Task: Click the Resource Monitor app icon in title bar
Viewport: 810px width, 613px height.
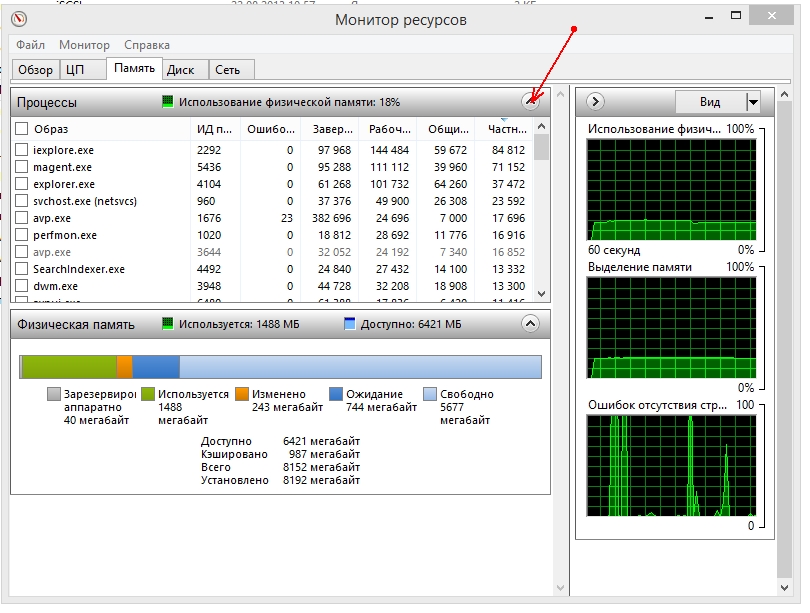Action: [x=19, y=20]
